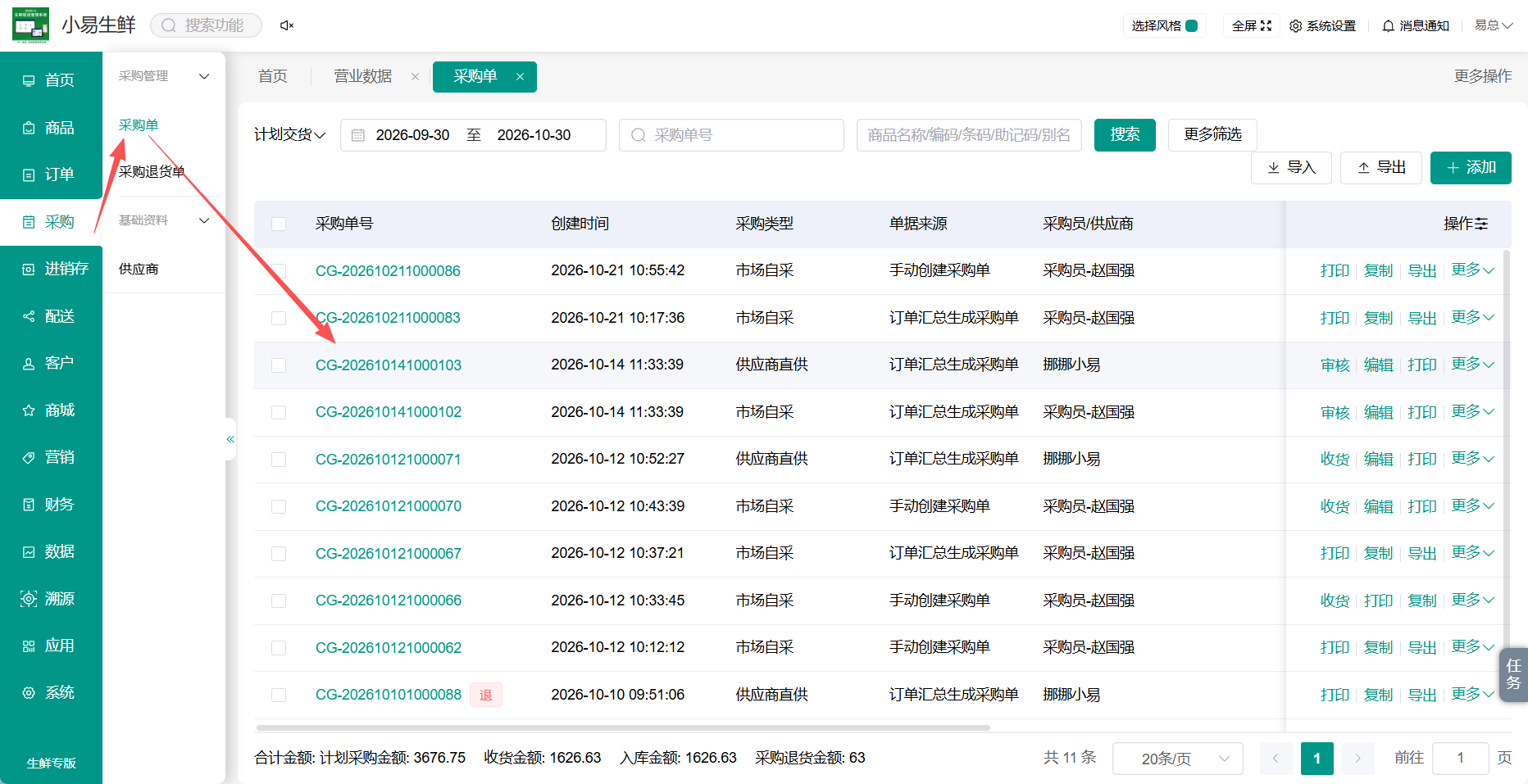1528x784 pixels.
Task: Click the green 搜索 button
Action: pos(1125,135)
